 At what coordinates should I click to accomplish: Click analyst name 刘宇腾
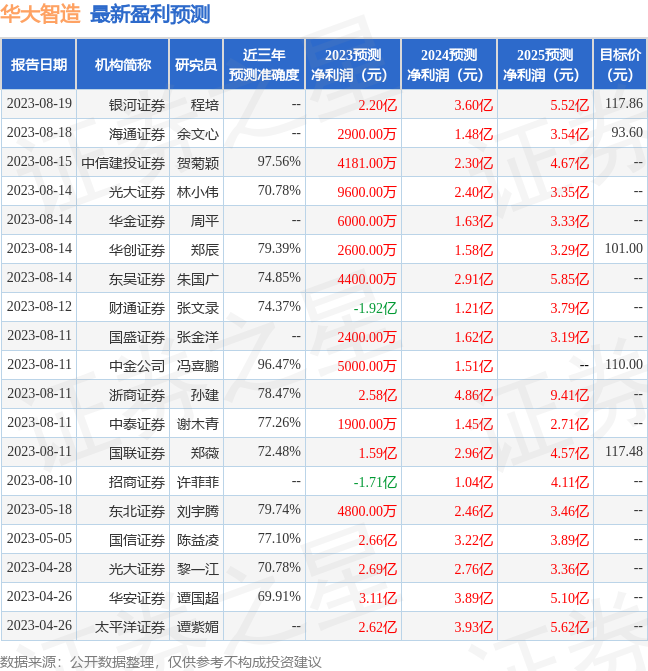click(x=198, y=511)
